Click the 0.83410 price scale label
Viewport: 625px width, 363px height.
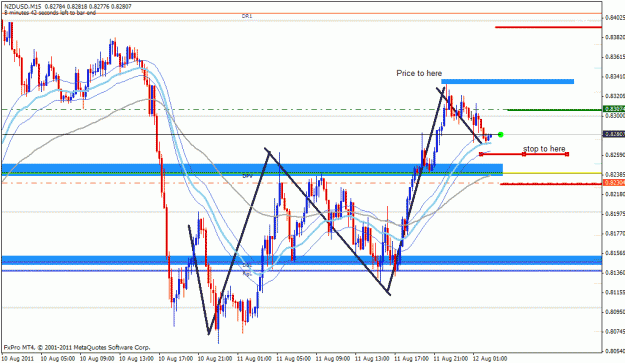coord(615,76)
